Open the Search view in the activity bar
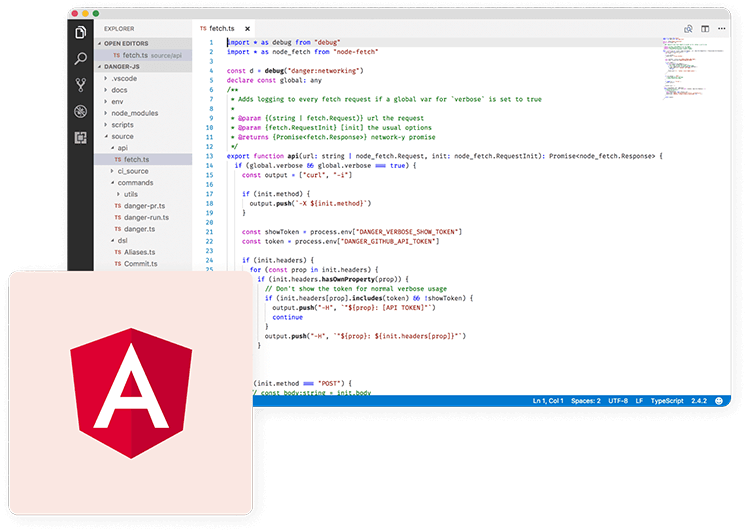Screen dimensions: 747x531 tap(81, 60)
